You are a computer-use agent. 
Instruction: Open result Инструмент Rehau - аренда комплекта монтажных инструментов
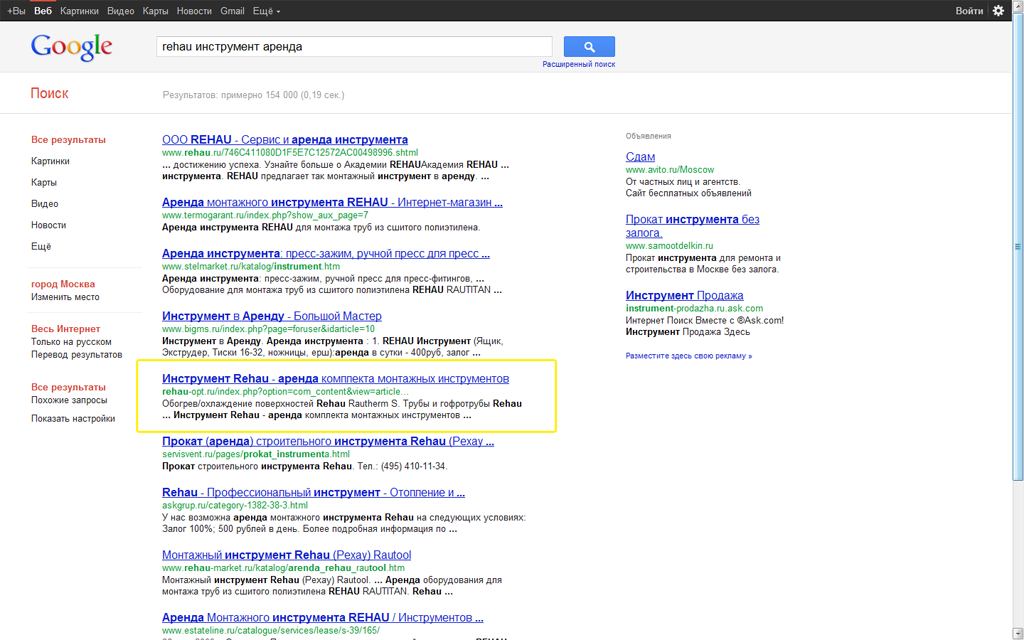coord(336,379)
